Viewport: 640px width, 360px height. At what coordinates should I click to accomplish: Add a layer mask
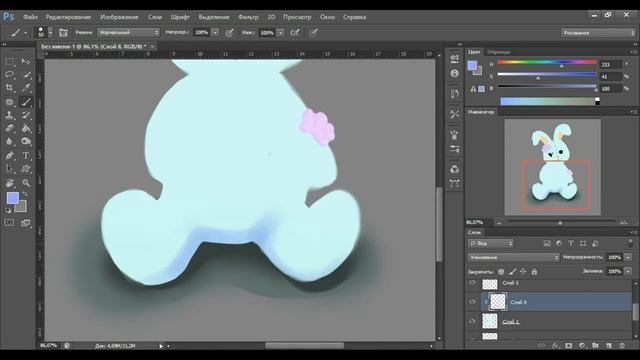tap(569, 345)
